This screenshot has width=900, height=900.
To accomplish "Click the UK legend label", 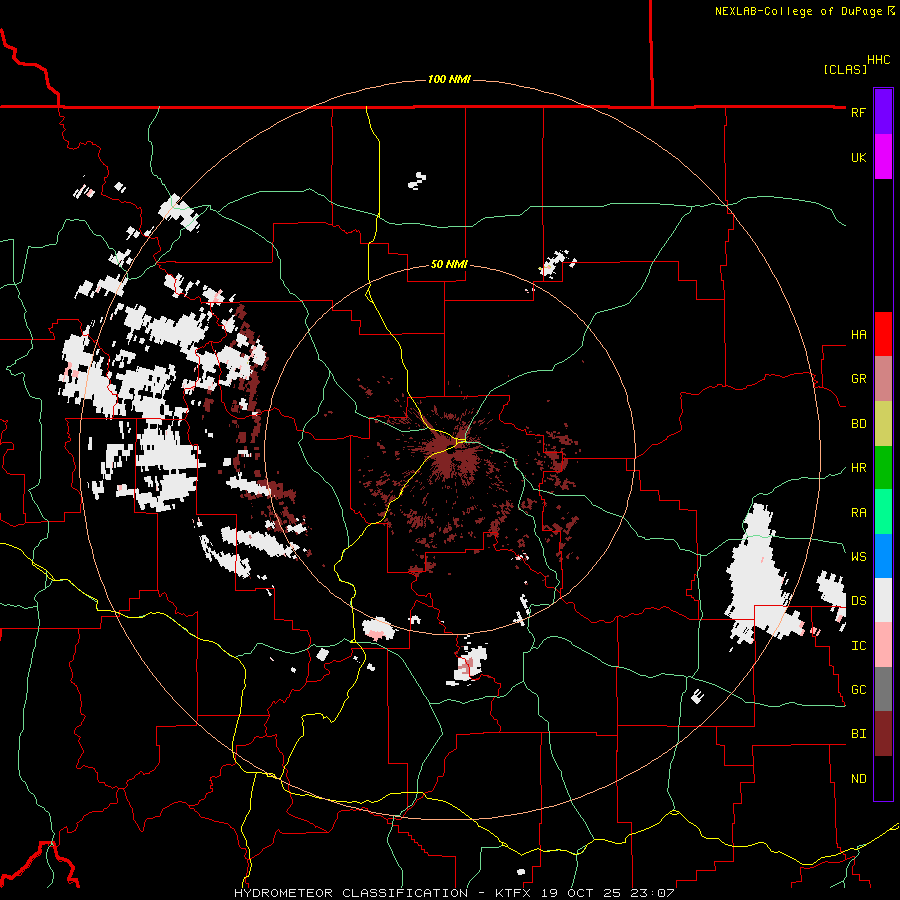I will point(858,157).
